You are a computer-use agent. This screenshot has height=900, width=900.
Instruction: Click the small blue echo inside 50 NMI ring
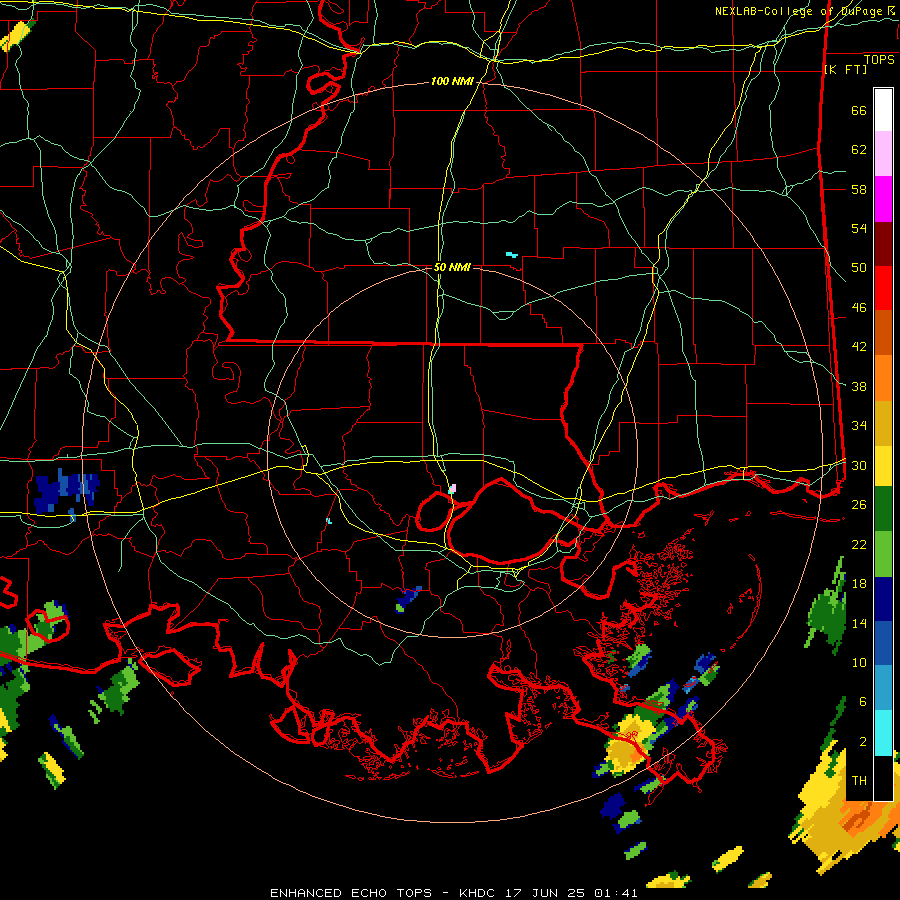(408, 599)
